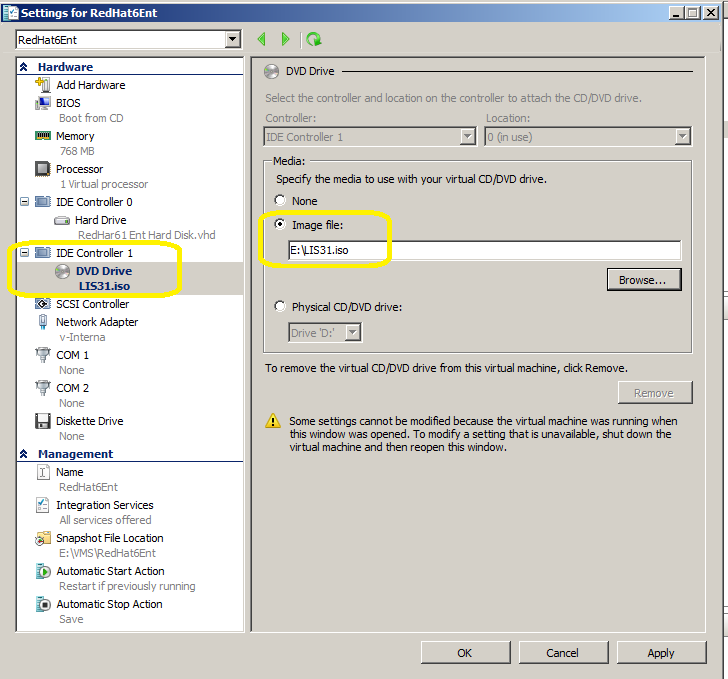Select the Image file radio button

280,225
